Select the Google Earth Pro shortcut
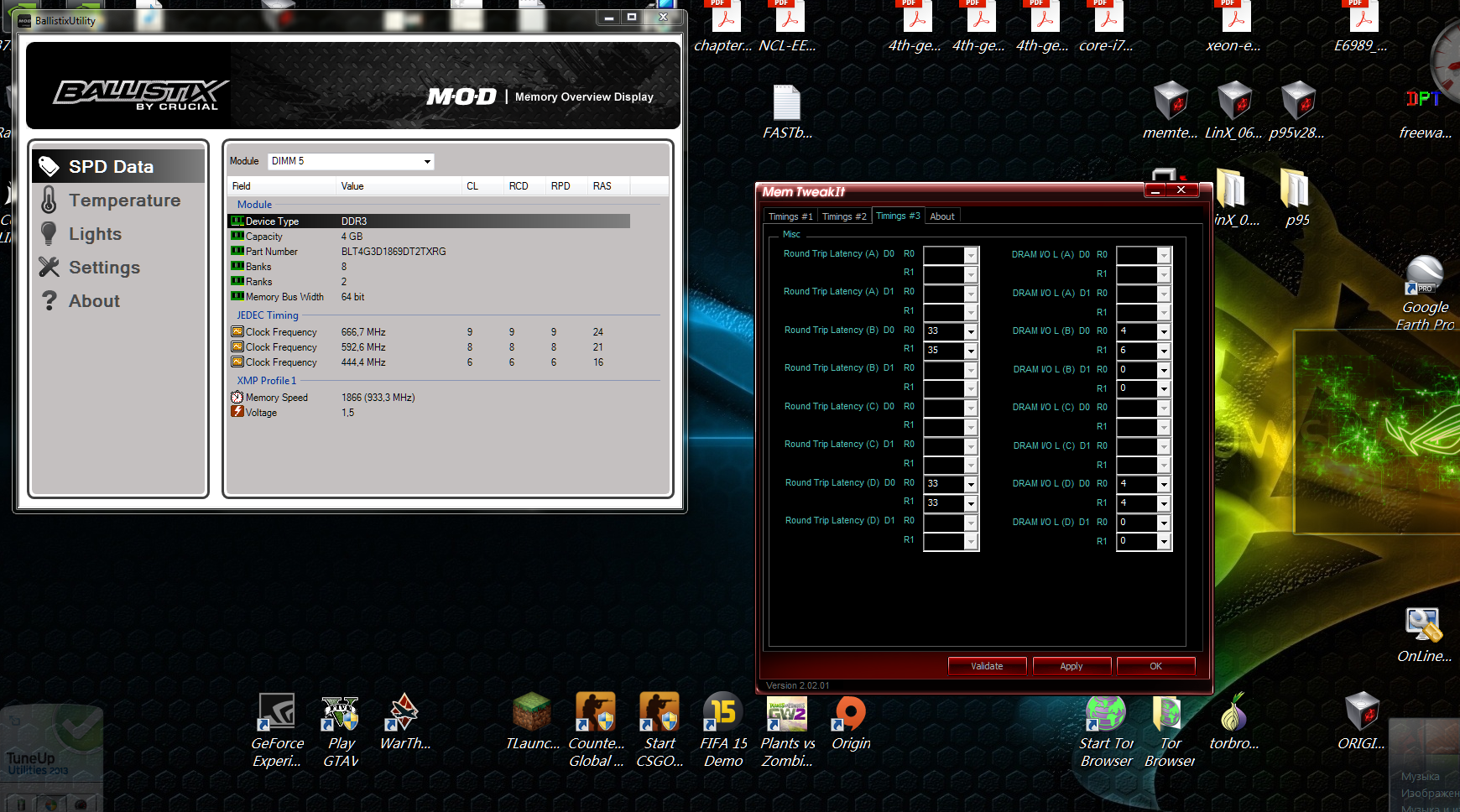1460x812 pixels. [x=1425, y=294]
